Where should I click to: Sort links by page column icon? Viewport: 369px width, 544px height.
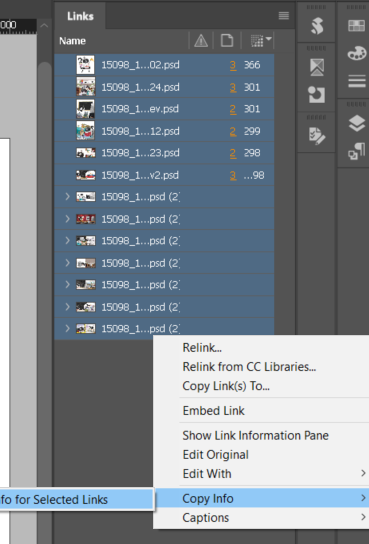point(227,41)
